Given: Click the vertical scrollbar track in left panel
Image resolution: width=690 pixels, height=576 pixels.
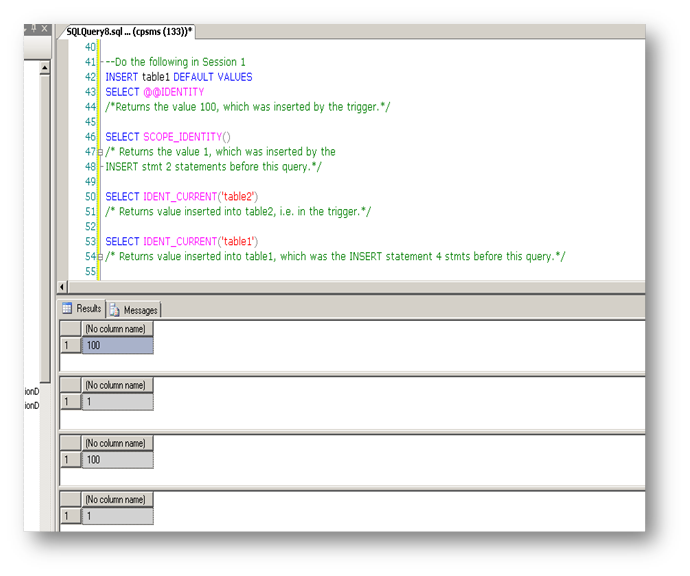Looking at the screenshot, I should [44, 227].
